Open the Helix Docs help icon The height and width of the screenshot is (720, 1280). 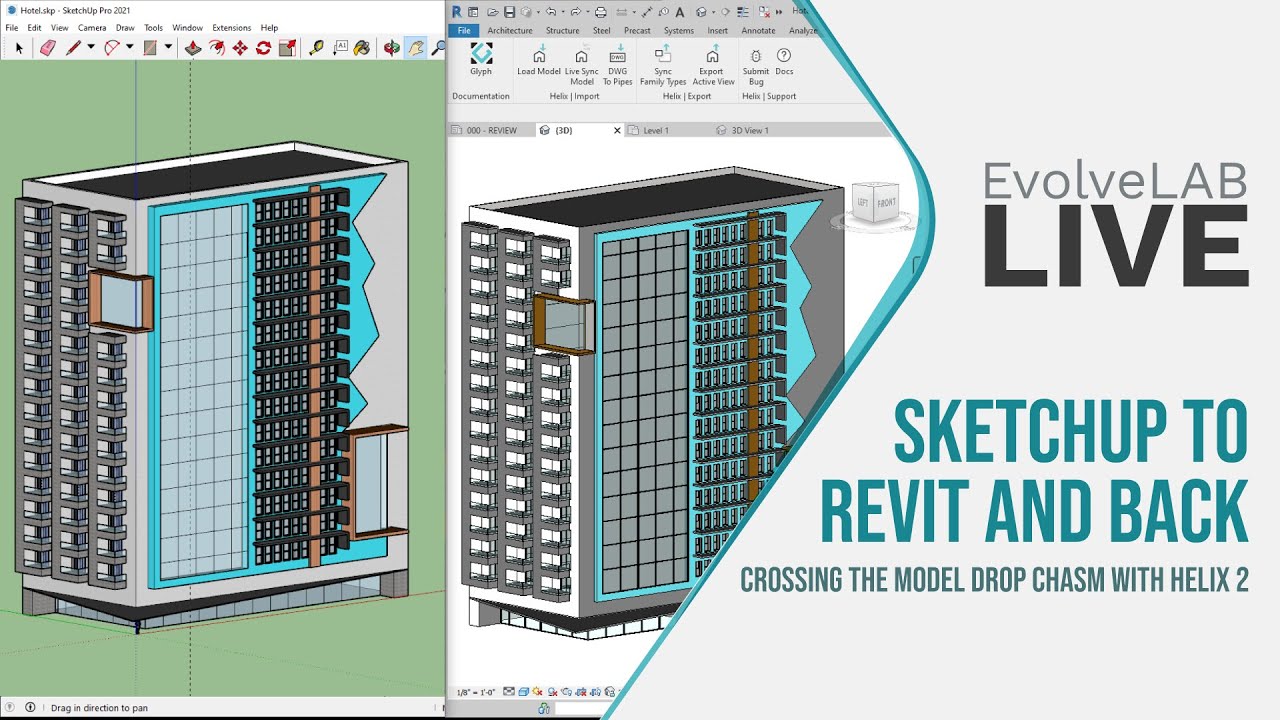click(x=784, y=60)
